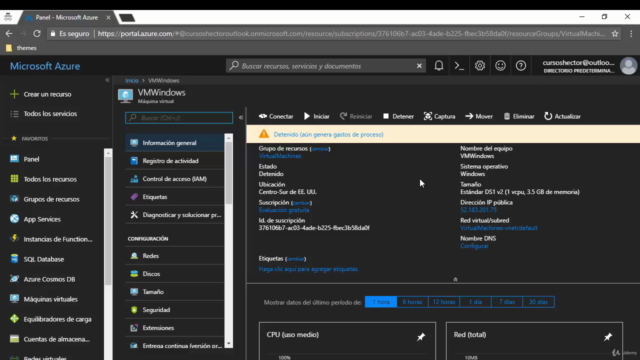Open Tamaño under Configuración
This screenshot has width=640, height=360.
pyautogui.click(x=175, y=292)
